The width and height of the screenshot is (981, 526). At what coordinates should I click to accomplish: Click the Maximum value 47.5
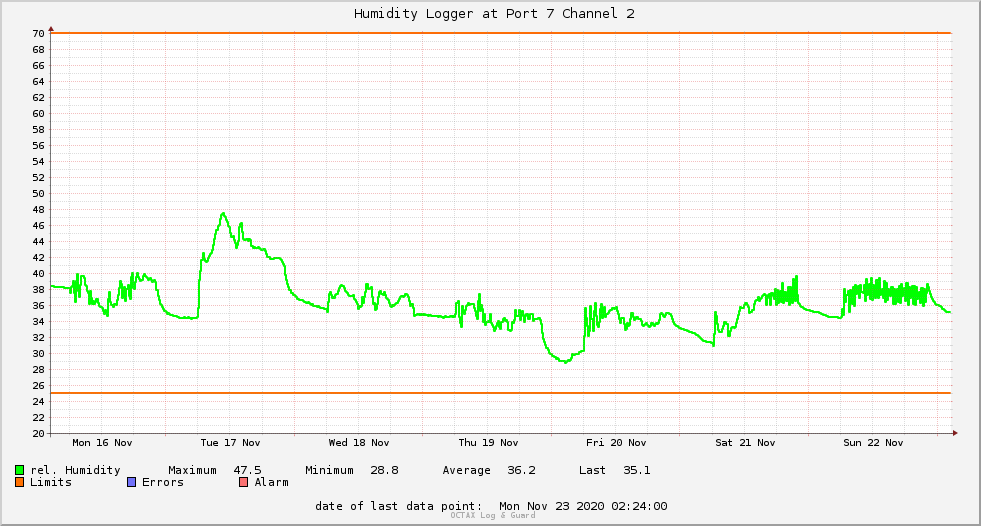pyautogui.click(x=247, y=470)
